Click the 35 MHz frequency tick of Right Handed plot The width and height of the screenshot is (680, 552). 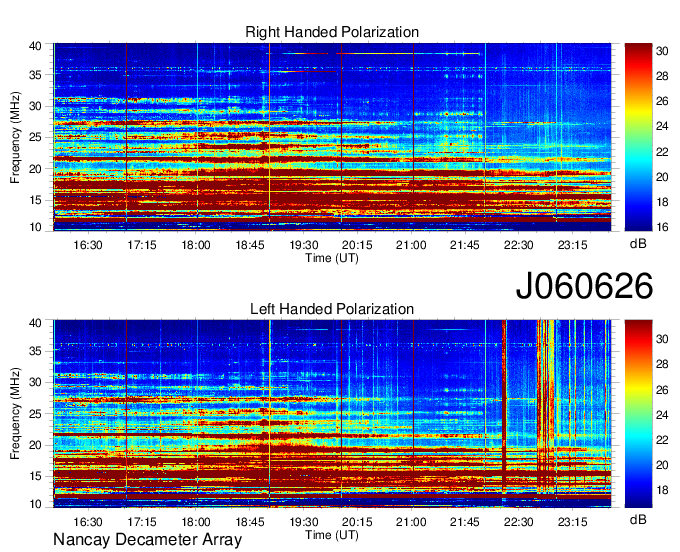(36, 75)
